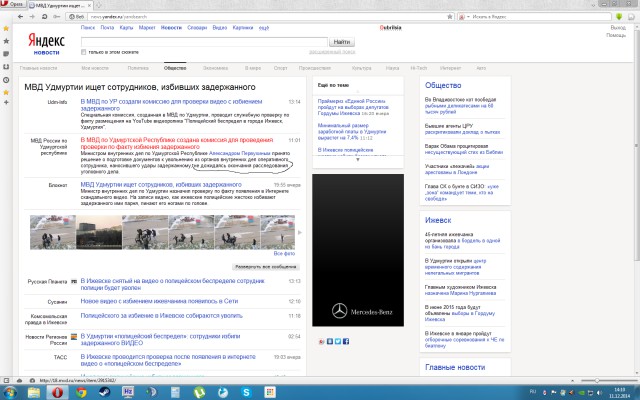Go forward using the browser forward arrow
640x400 pixels.
32,17
